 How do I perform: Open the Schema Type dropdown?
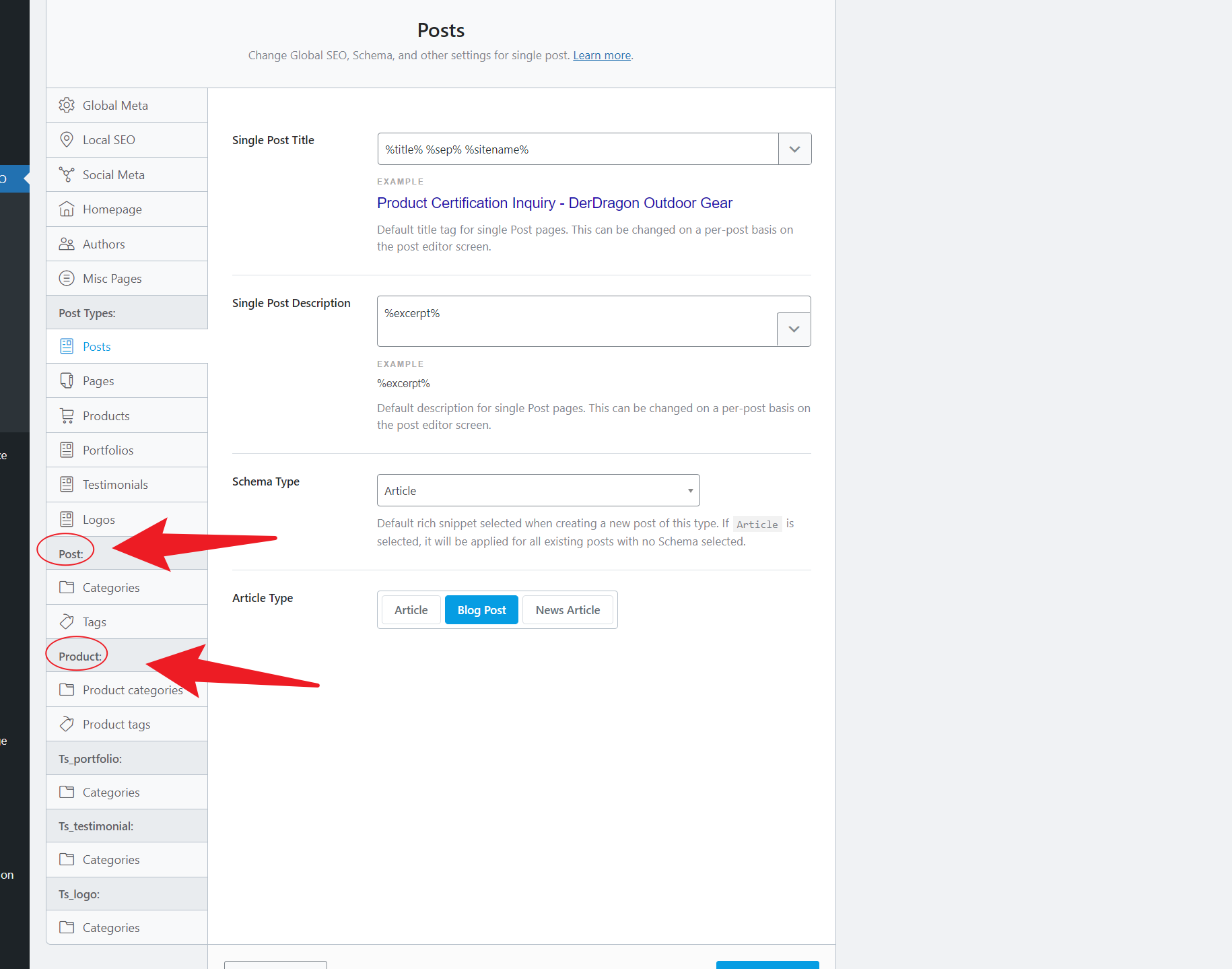(x=537, y=490)
